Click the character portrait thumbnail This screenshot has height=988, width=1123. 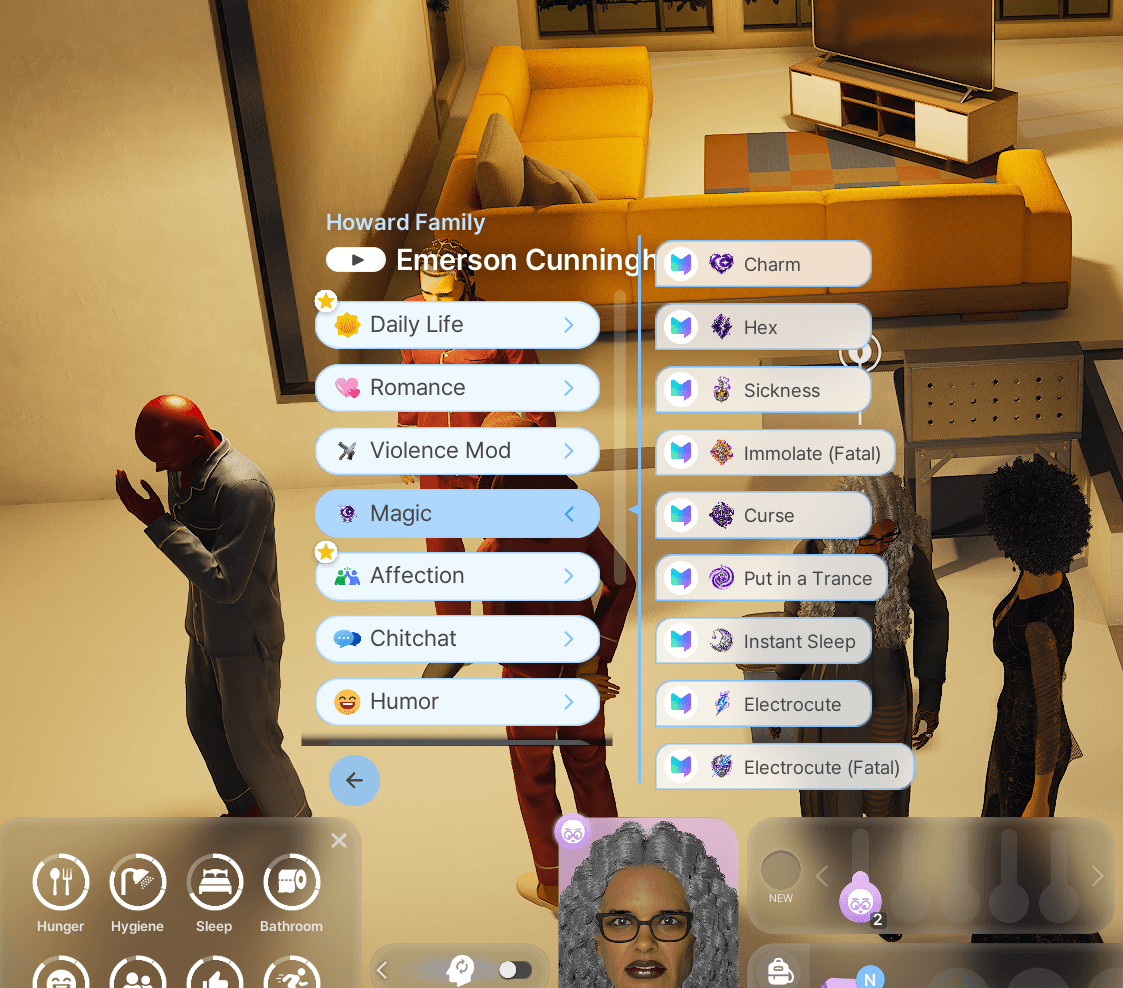coord(648,904)
